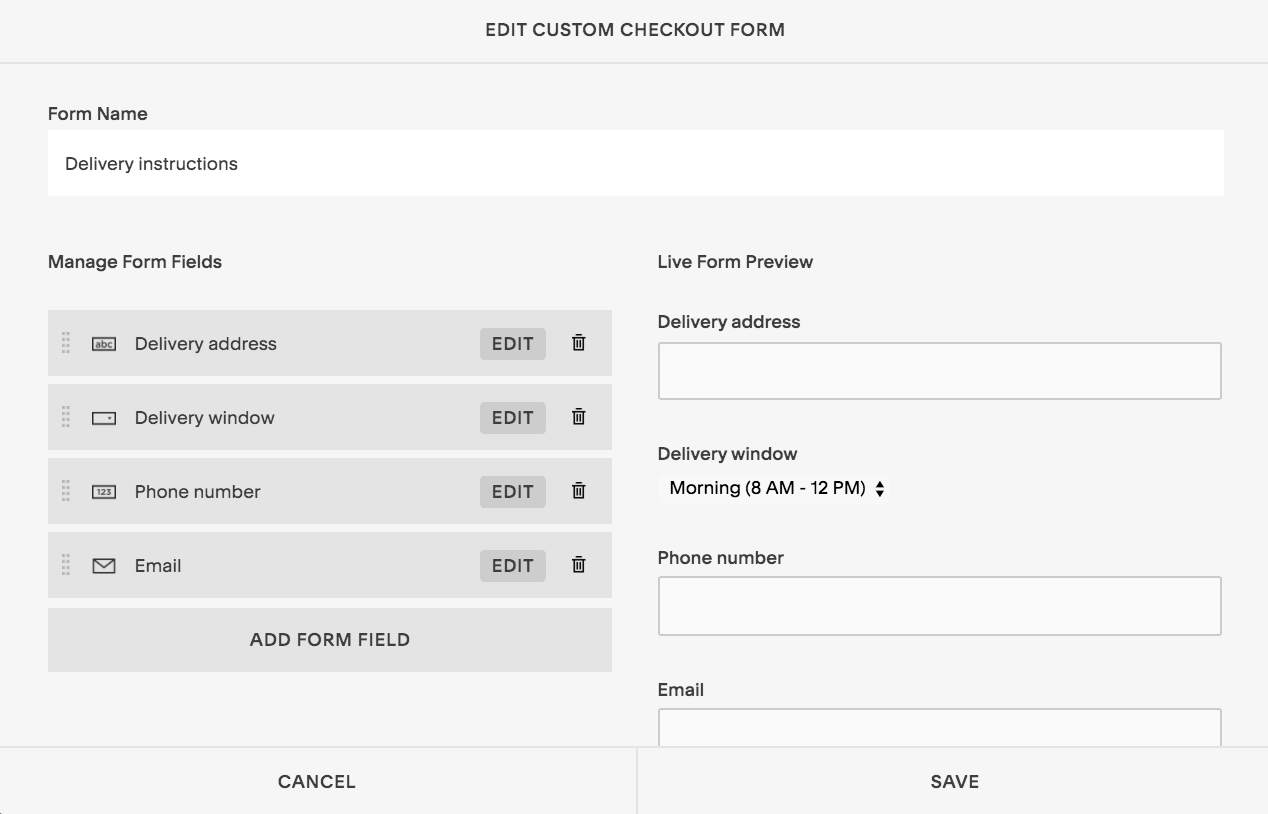Screen dimensions: 1268x814
Task: Click the Email row drag handle
Action: 66,565
